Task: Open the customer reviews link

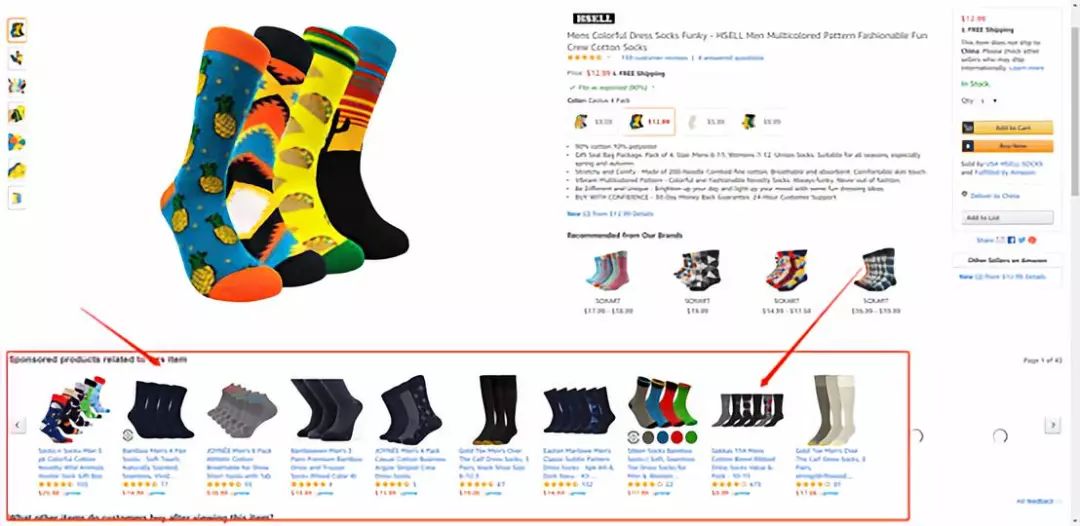Action: tap(654, 58)
